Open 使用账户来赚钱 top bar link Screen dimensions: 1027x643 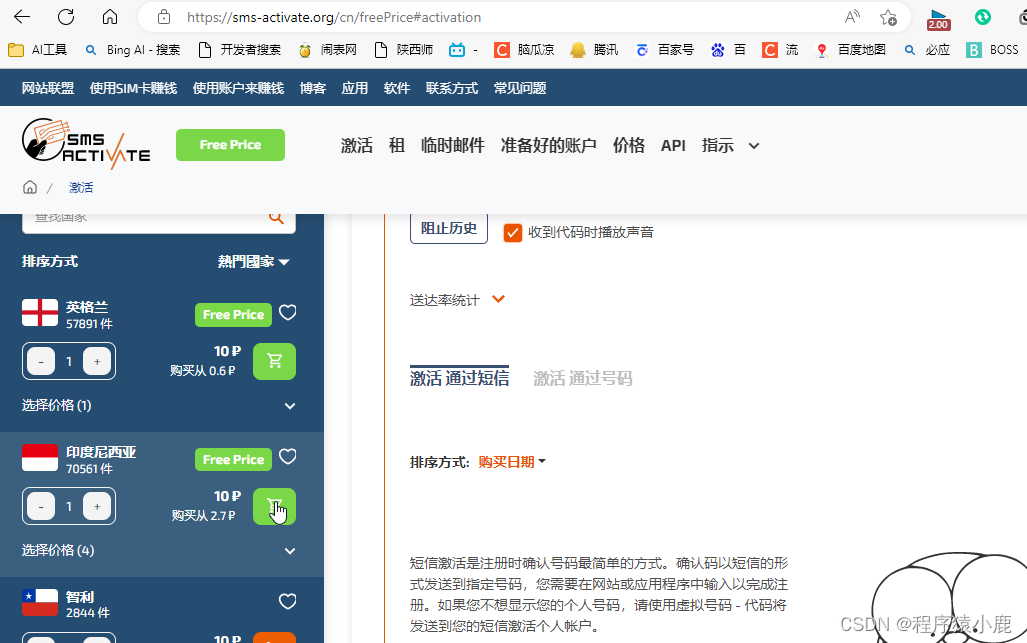point(238,88)
